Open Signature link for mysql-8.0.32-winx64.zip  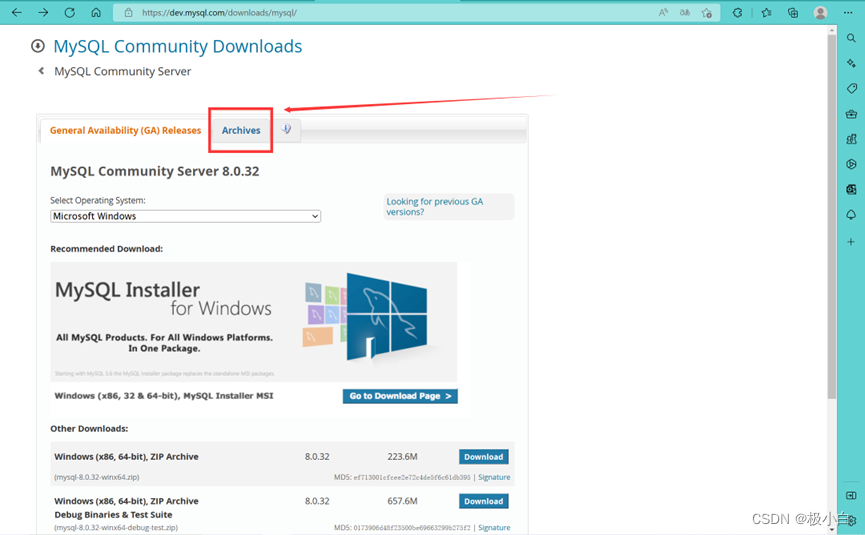[494, 477]
